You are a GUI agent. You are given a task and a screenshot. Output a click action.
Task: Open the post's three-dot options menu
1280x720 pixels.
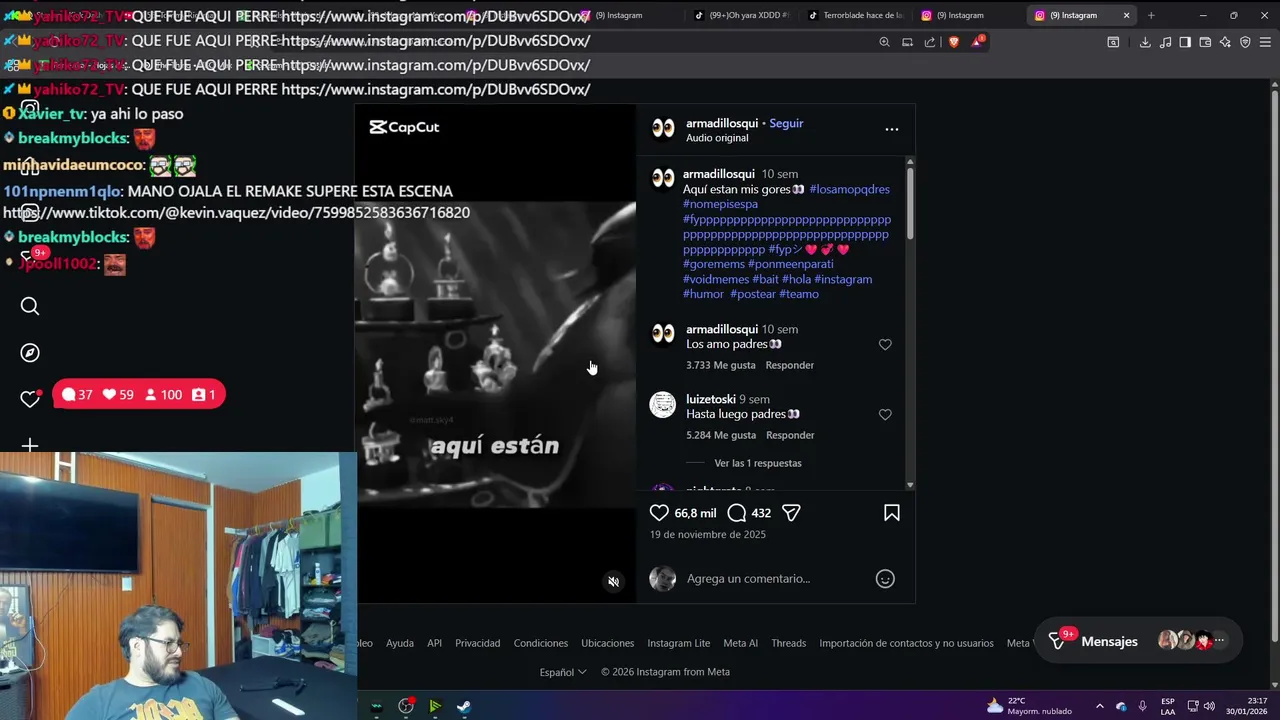892,129
